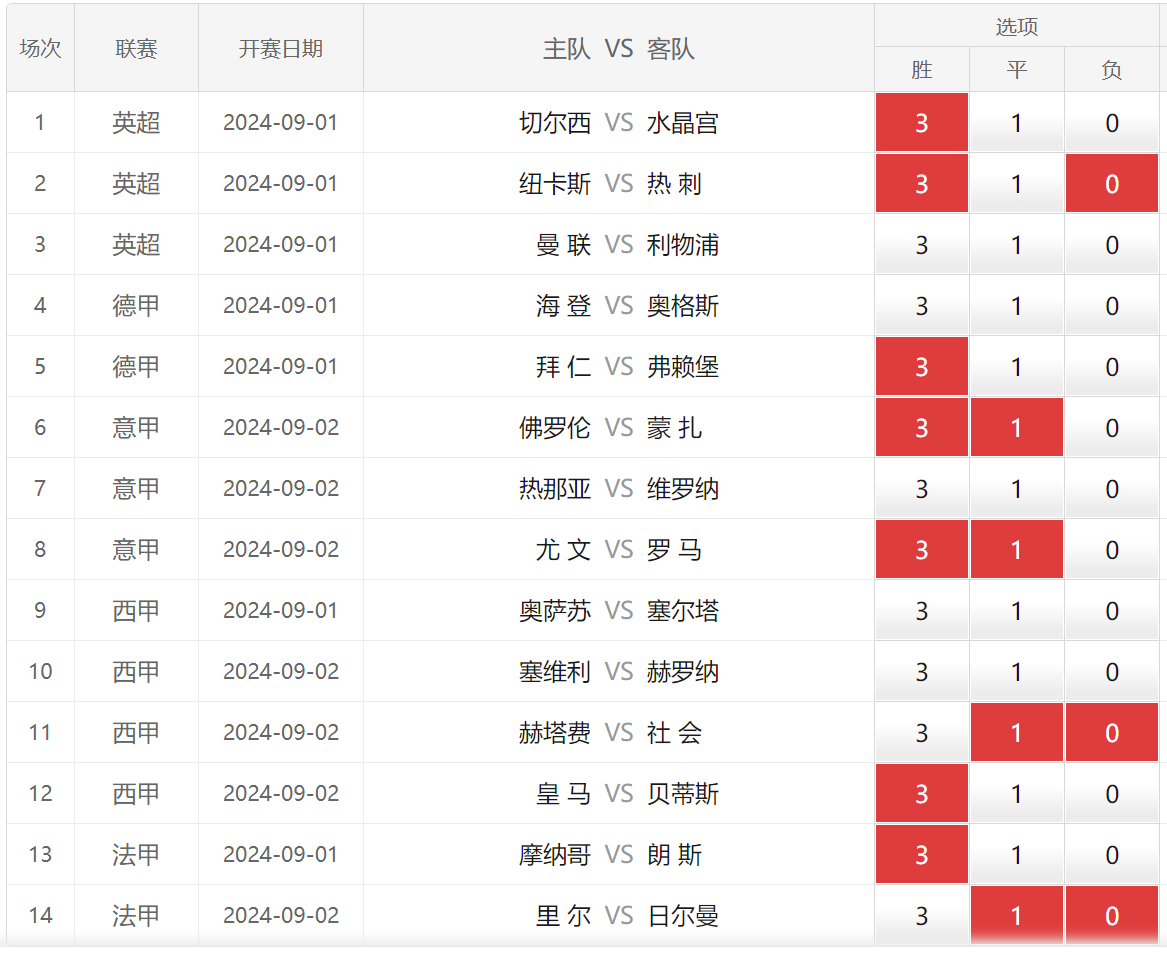Deselect draw (1) for 尤文 VS 罗马
The image size is (1167, 955).
[1017, 549]
